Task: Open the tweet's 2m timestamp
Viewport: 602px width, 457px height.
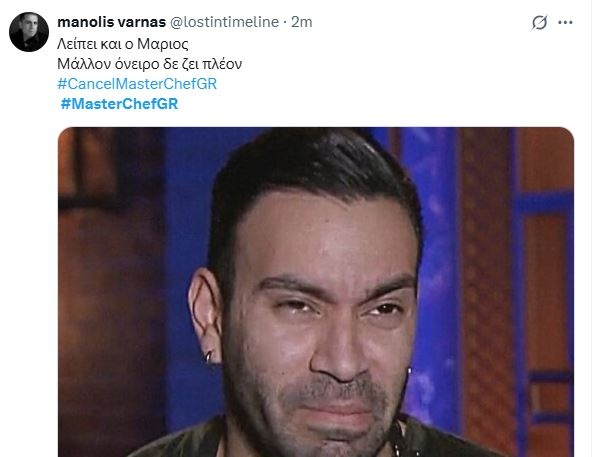Action: (301, 22)
